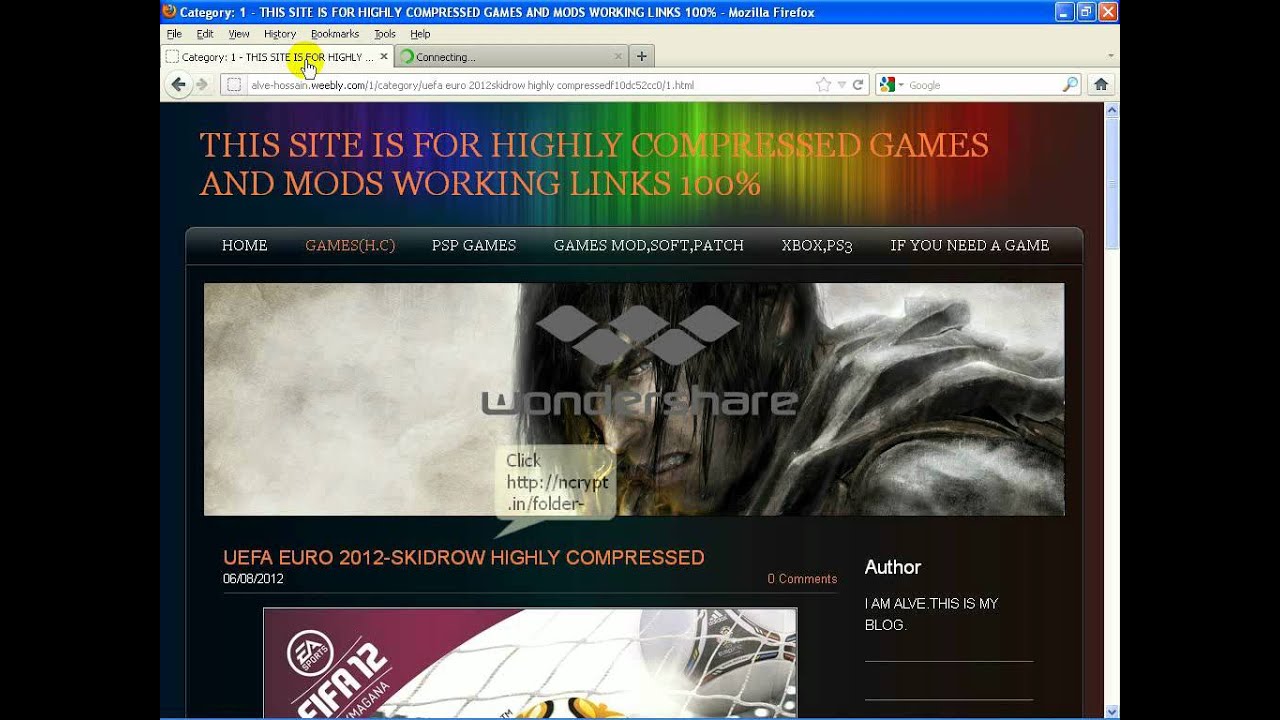
Task: Reload the page with the refresh icon
Action: (858, 85)
